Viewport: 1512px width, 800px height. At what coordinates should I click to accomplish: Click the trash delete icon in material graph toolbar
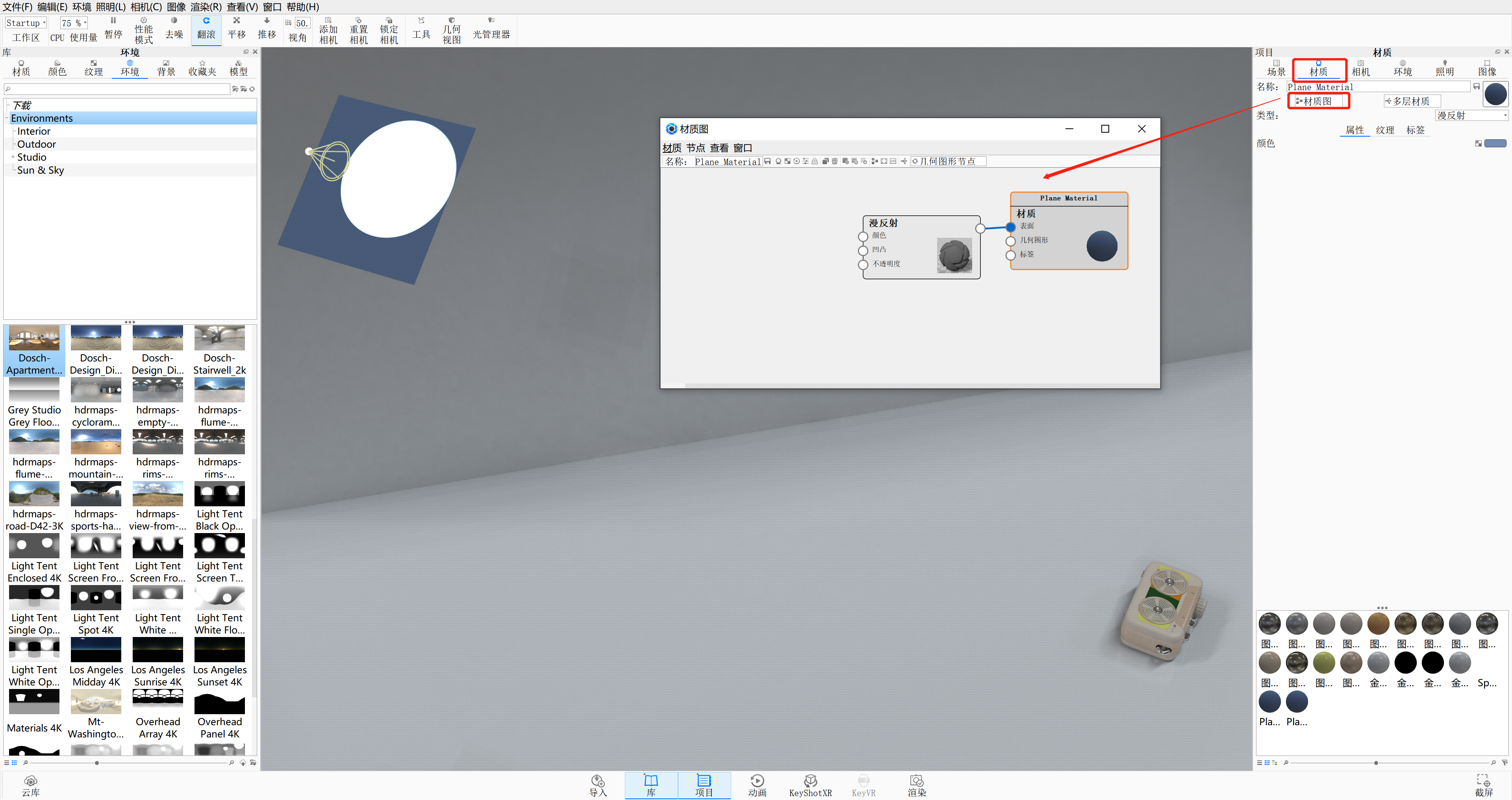tap(835, 161)
